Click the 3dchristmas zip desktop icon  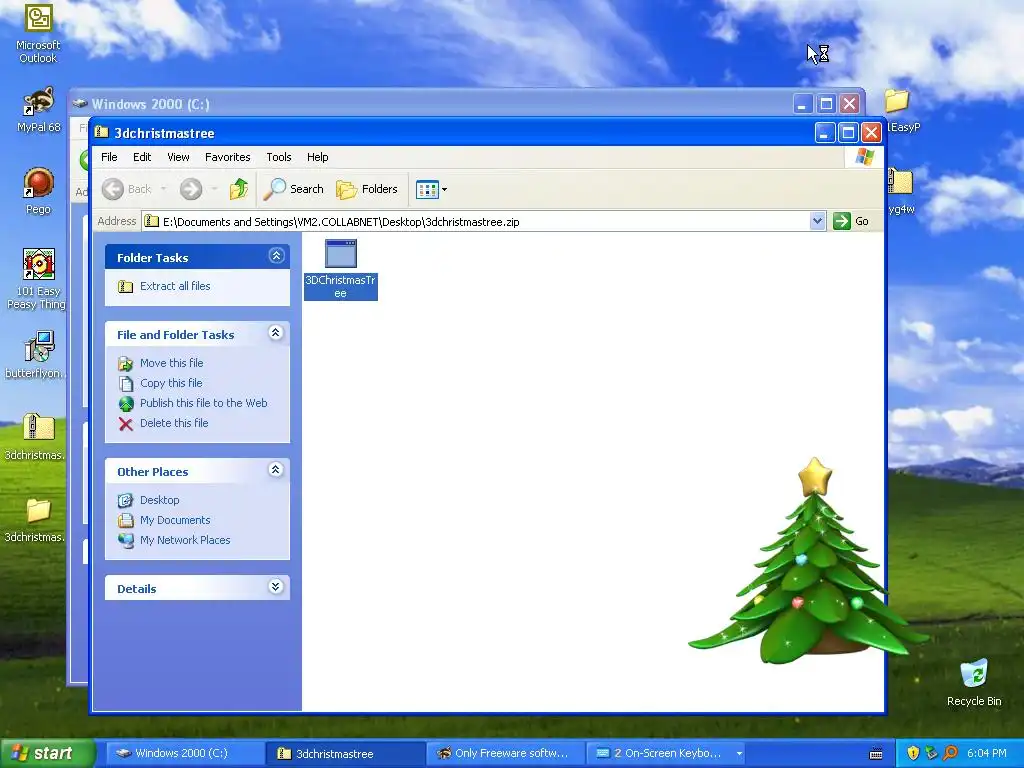coord(37,436)
